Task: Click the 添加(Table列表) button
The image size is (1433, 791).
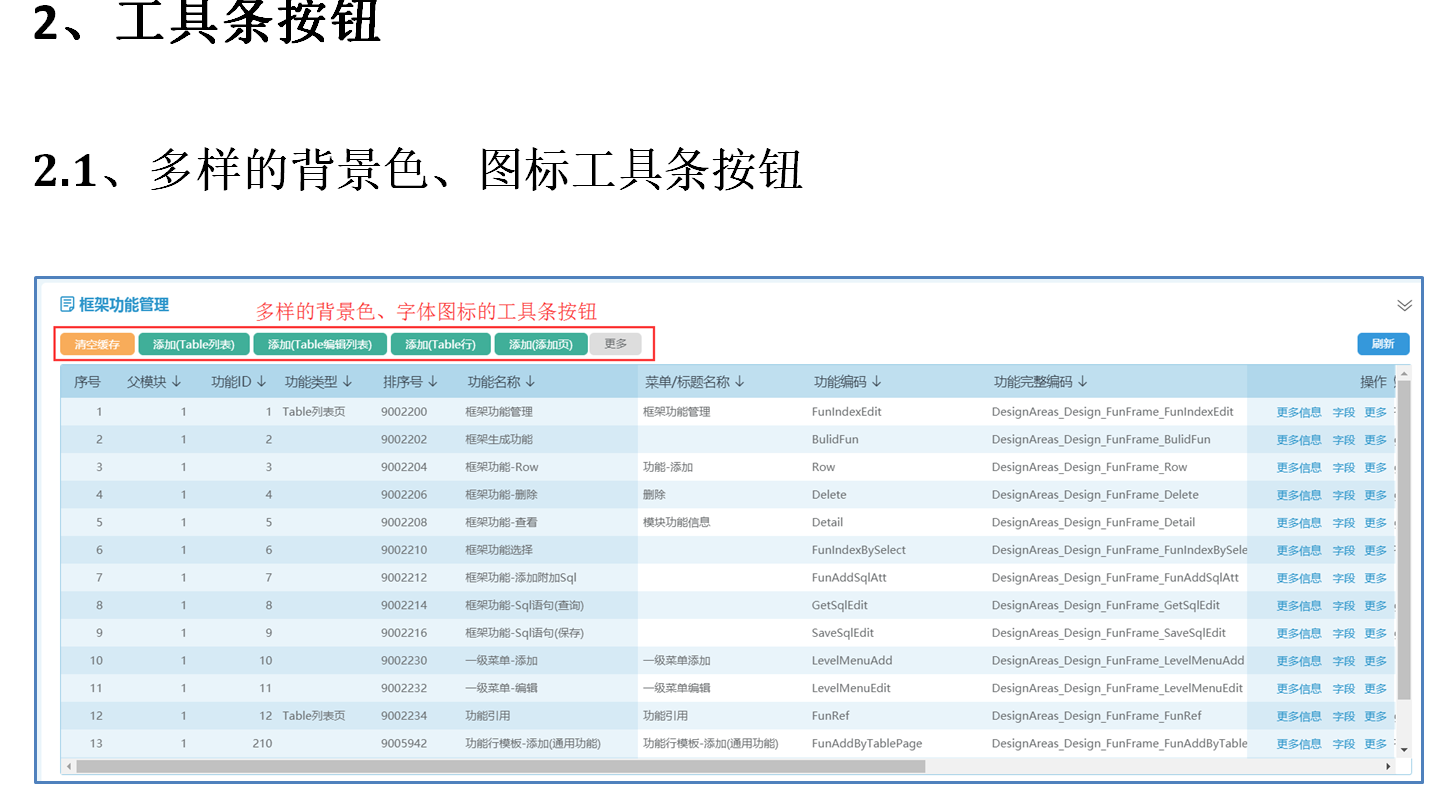Action: click(x=194, y=344)
